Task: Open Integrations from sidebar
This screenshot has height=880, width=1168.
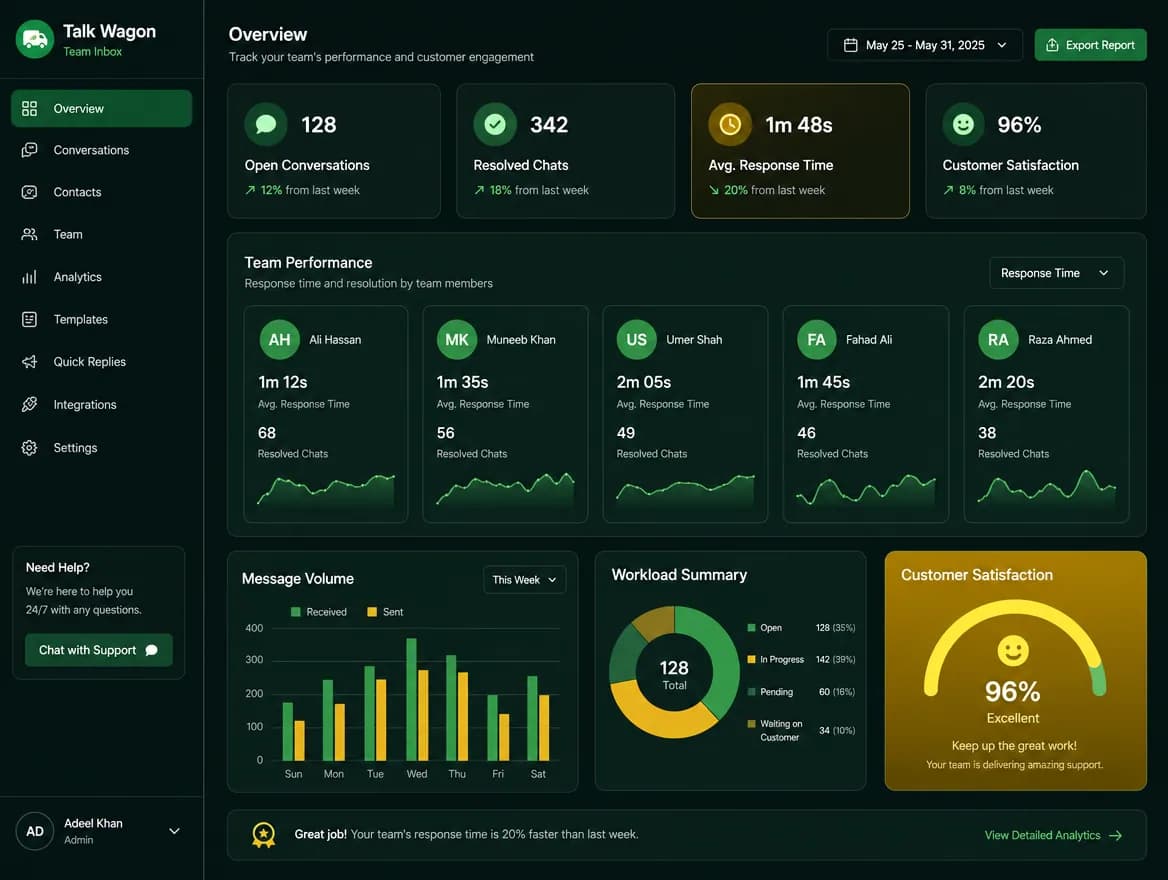Action: point(101,405)
